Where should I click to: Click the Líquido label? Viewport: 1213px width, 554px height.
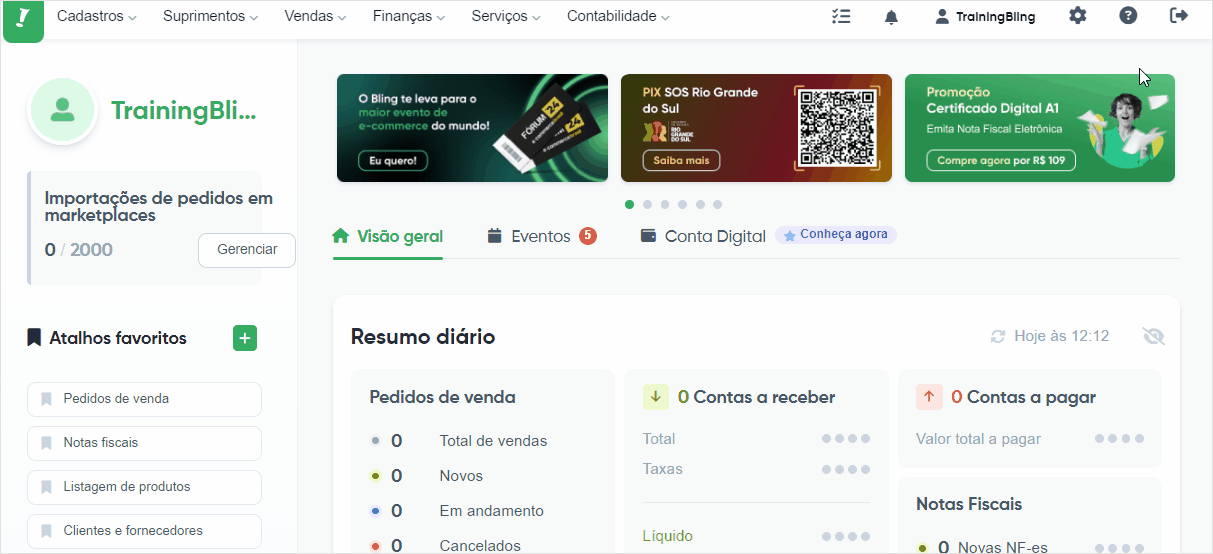pos(667,537)
